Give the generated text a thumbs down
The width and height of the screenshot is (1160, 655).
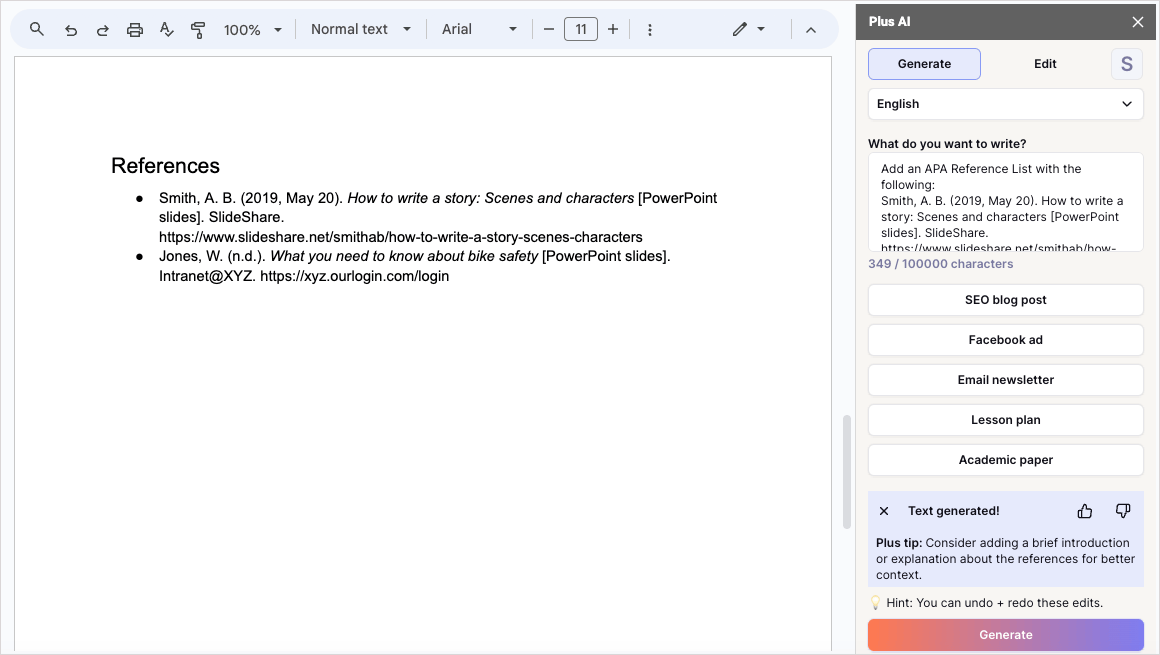1122,510
